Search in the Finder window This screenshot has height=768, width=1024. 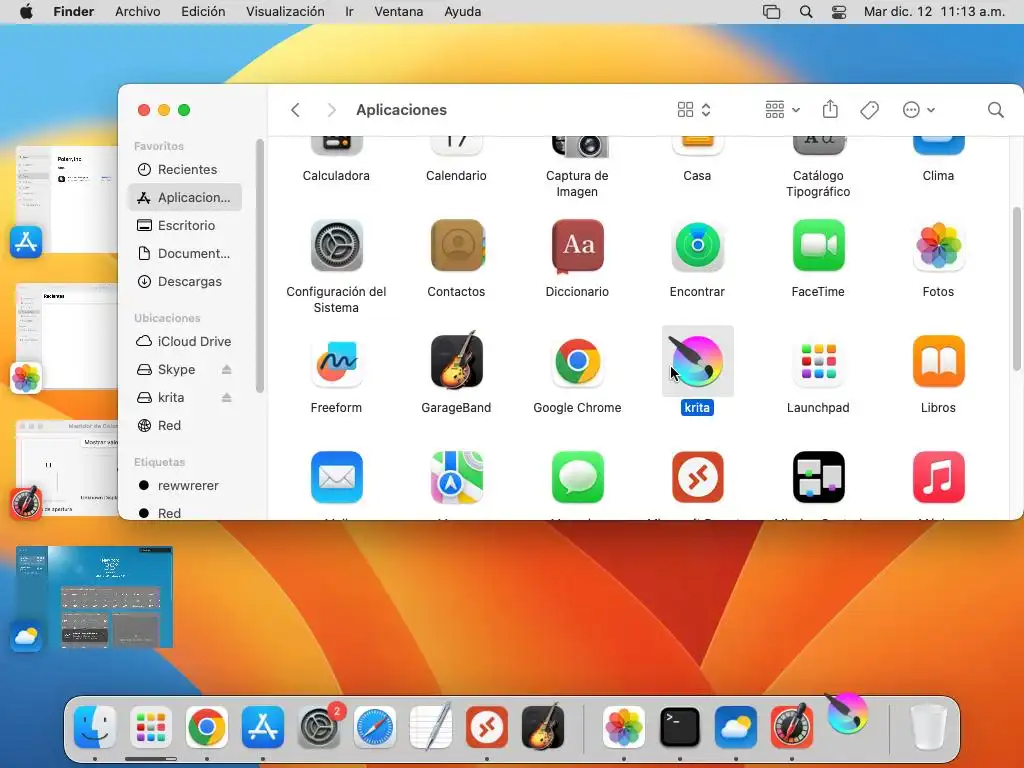pos(995,110)
